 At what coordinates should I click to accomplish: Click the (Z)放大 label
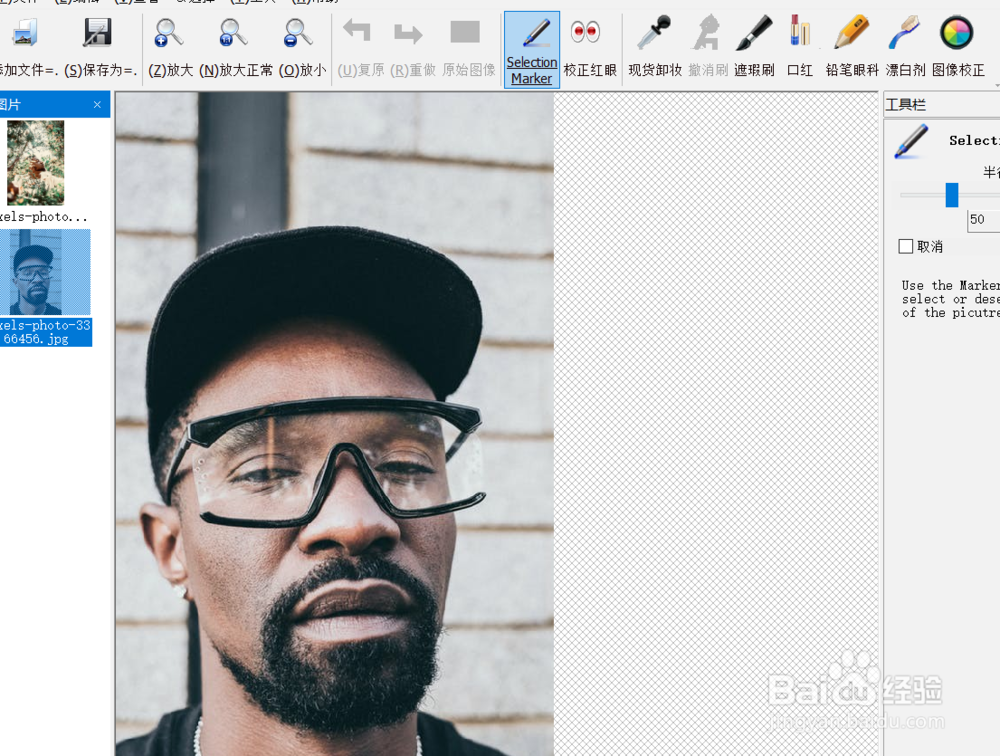click(x=170, y=70)
